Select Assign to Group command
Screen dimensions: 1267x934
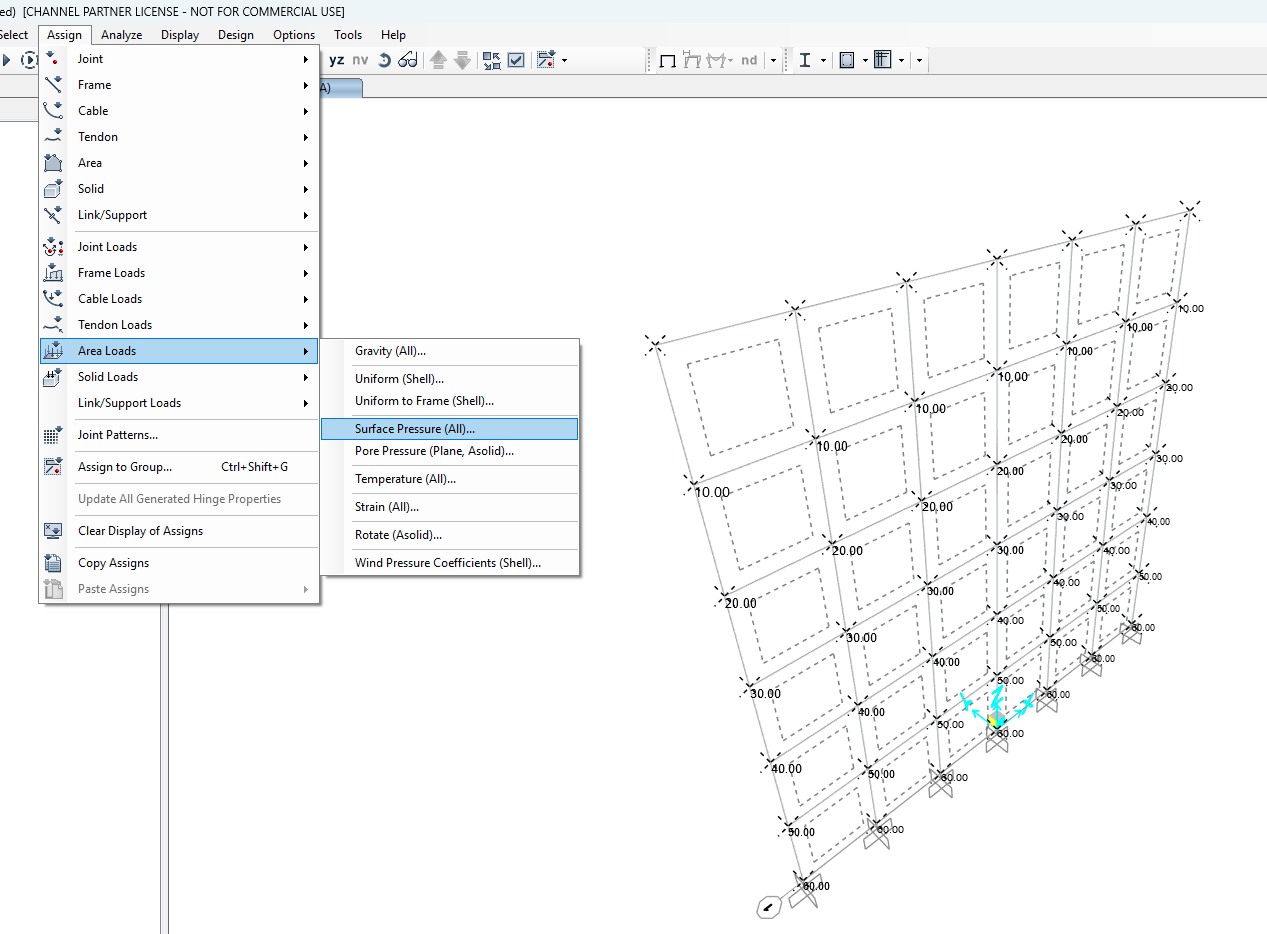[x=125, y=467]
